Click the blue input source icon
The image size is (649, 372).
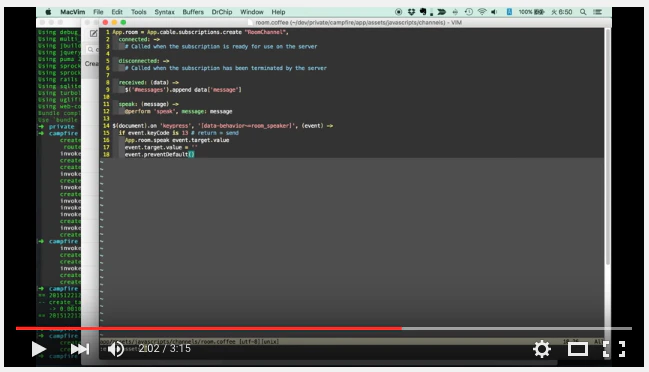(510, 12)
